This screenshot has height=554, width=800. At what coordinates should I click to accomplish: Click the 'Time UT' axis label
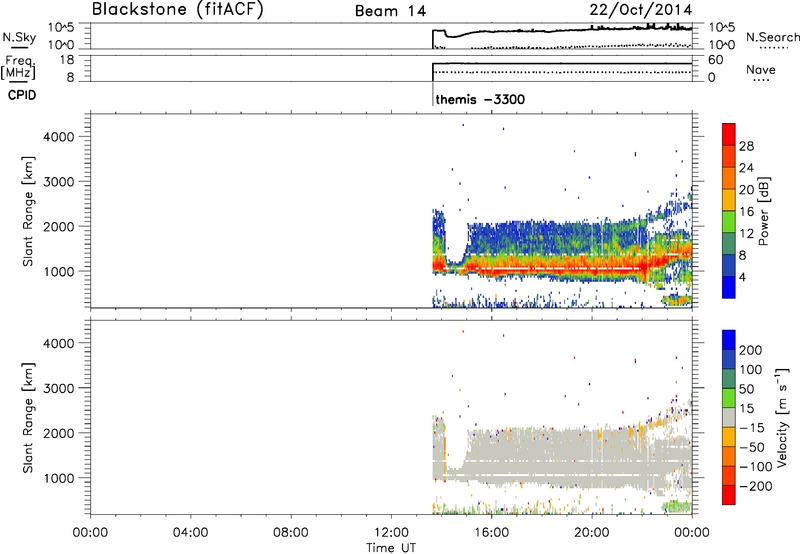pos(391,548)
